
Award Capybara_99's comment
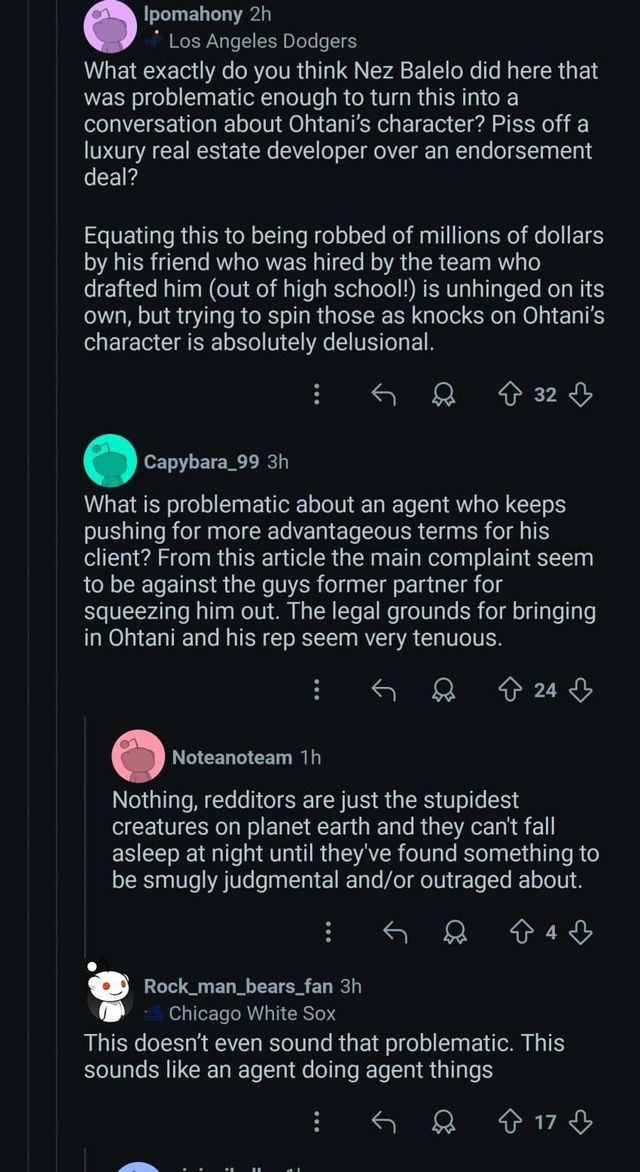(443, 689)
